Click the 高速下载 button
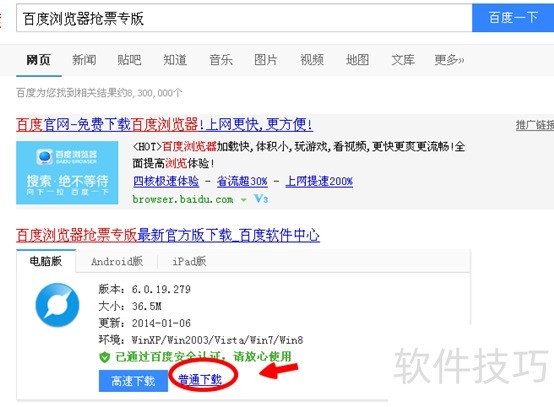 pos(133,381)
